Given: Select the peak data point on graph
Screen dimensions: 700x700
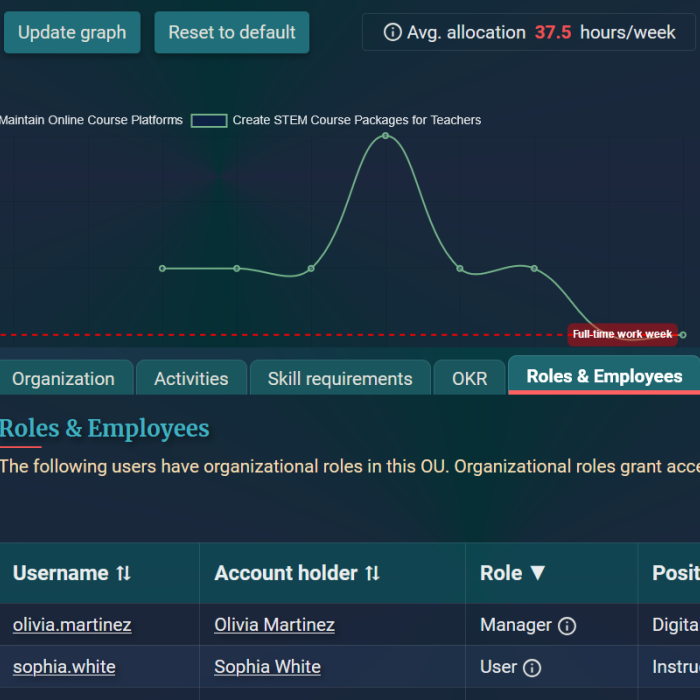Looking at the screenshot, I should point(385,136).
